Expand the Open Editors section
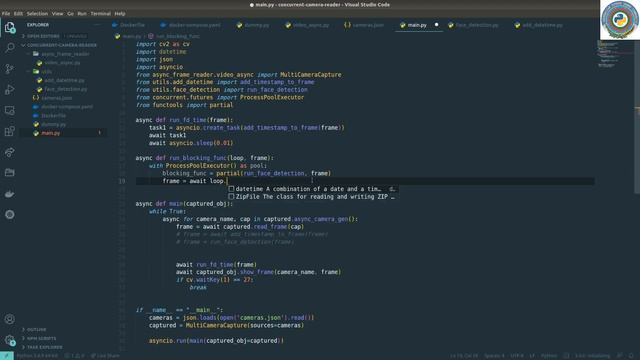Screen dimensions: 640x360 (x=24, y=36)
